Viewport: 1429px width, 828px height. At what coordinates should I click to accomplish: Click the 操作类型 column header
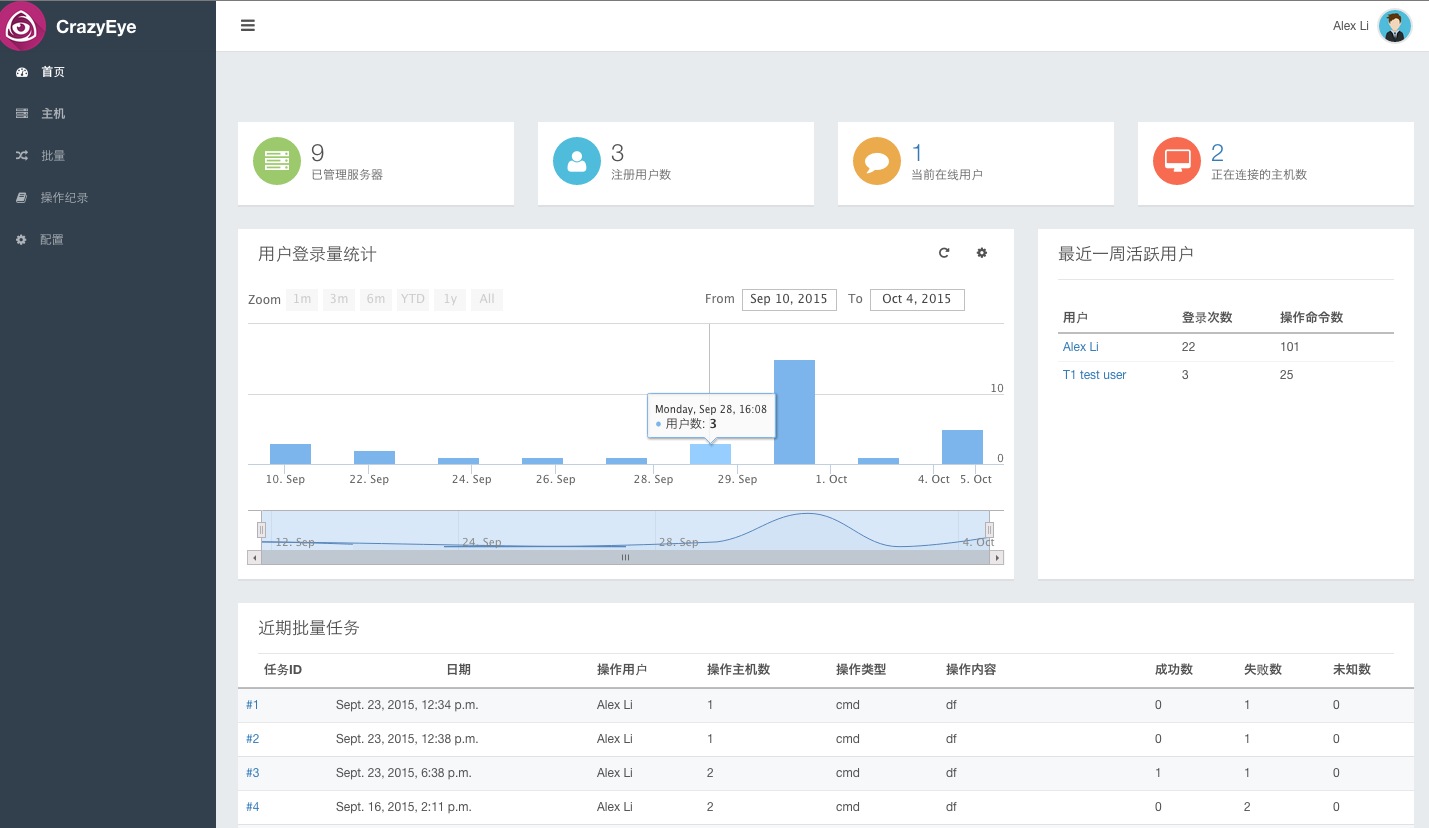click(x=861, y=670)
